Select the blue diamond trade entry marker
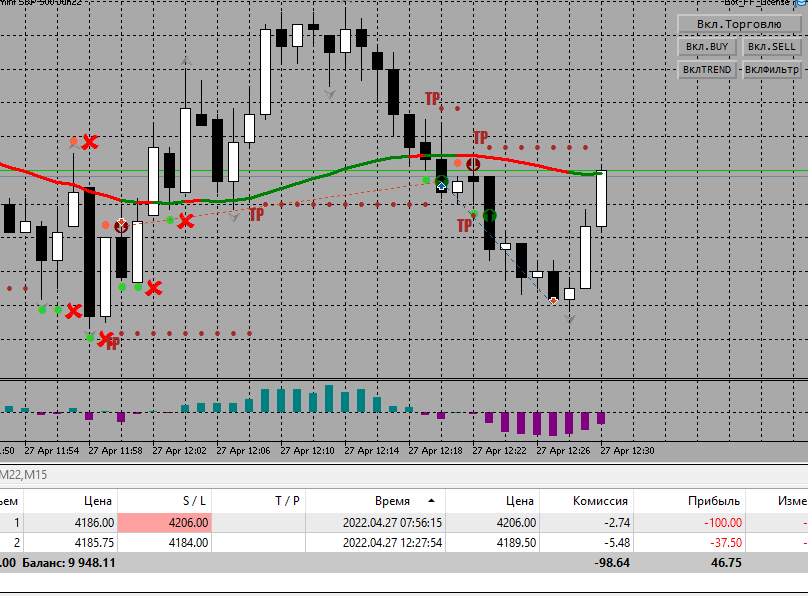The image size is (808, 596). [x=442, y=186]
